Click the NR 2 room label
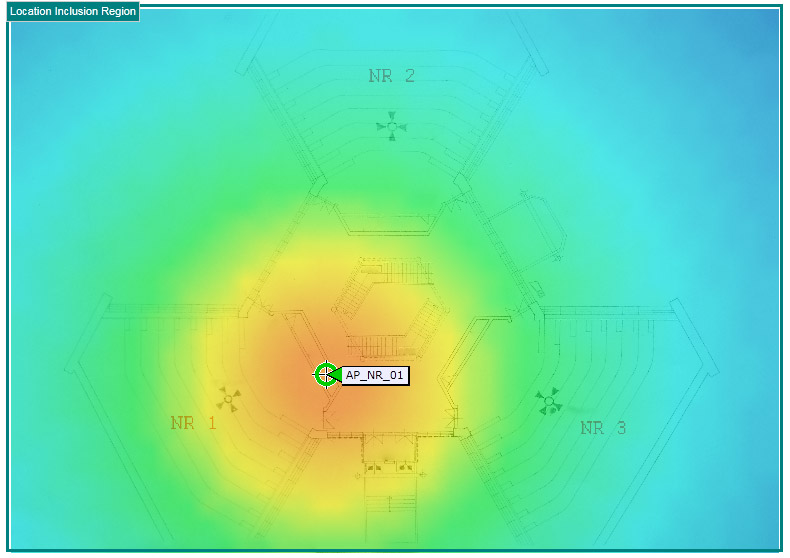This screenshot has width=790, height=558. pyautogui.click(x=391, y=76)
